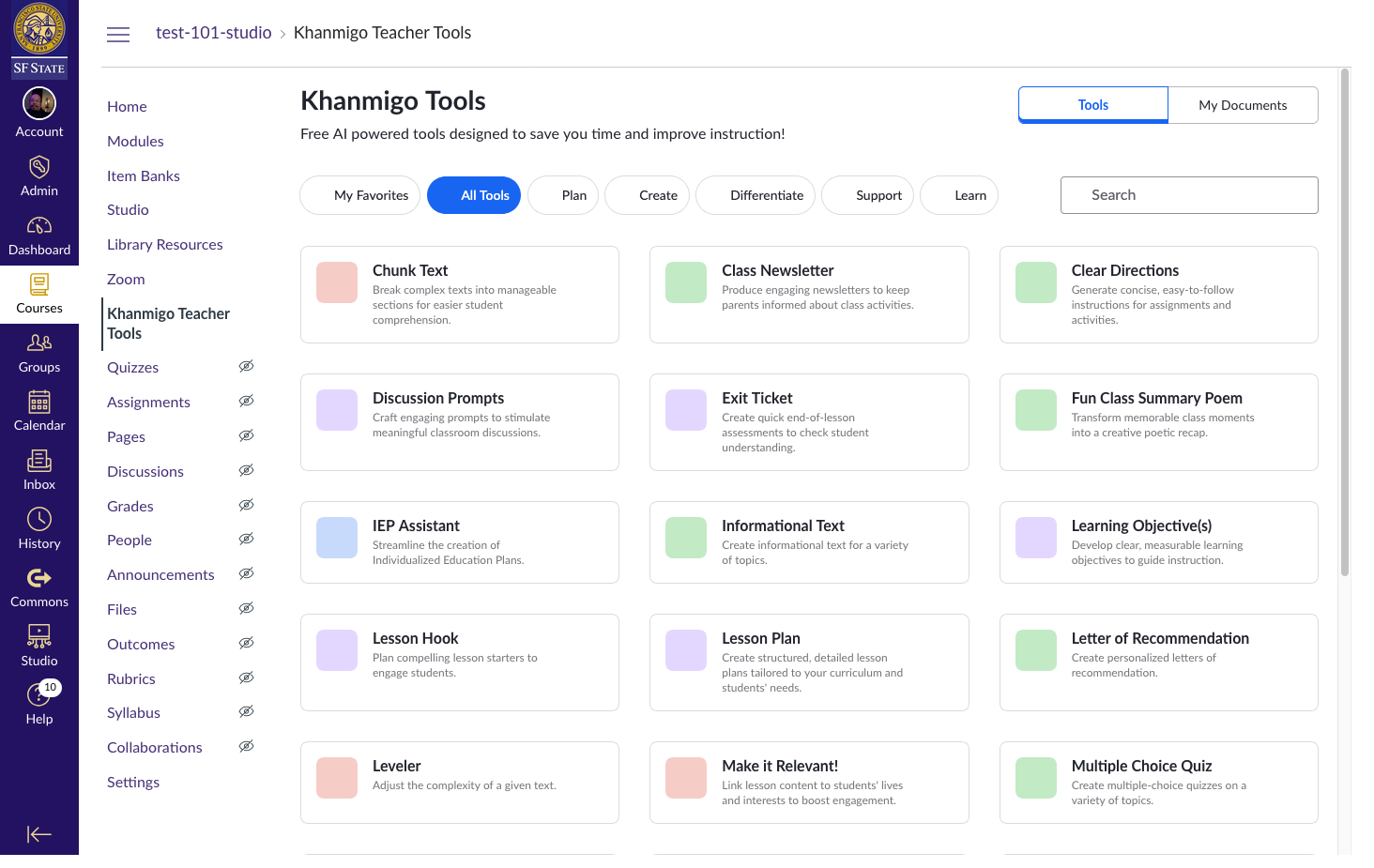
Task: Open the Calendar icon in global navigation
Action: click(x=39, y=402)
